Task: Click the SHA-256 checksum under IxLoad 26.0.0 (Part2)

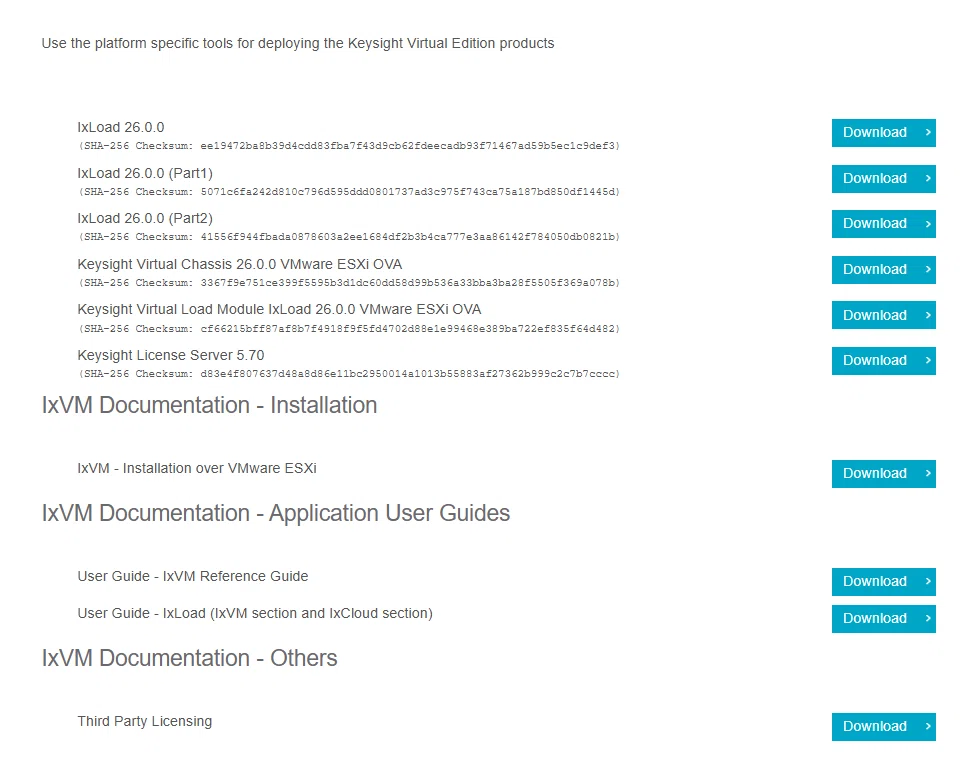Action: [x=349, y=236]
